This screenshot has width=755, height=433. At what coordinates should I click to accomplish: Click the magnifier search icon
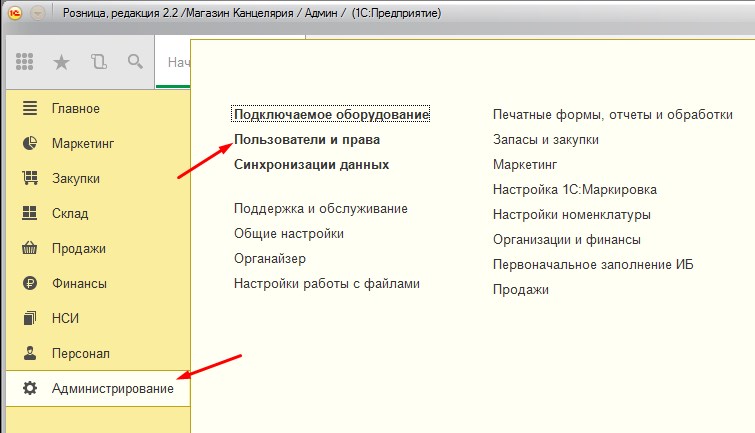pos(135,62)
